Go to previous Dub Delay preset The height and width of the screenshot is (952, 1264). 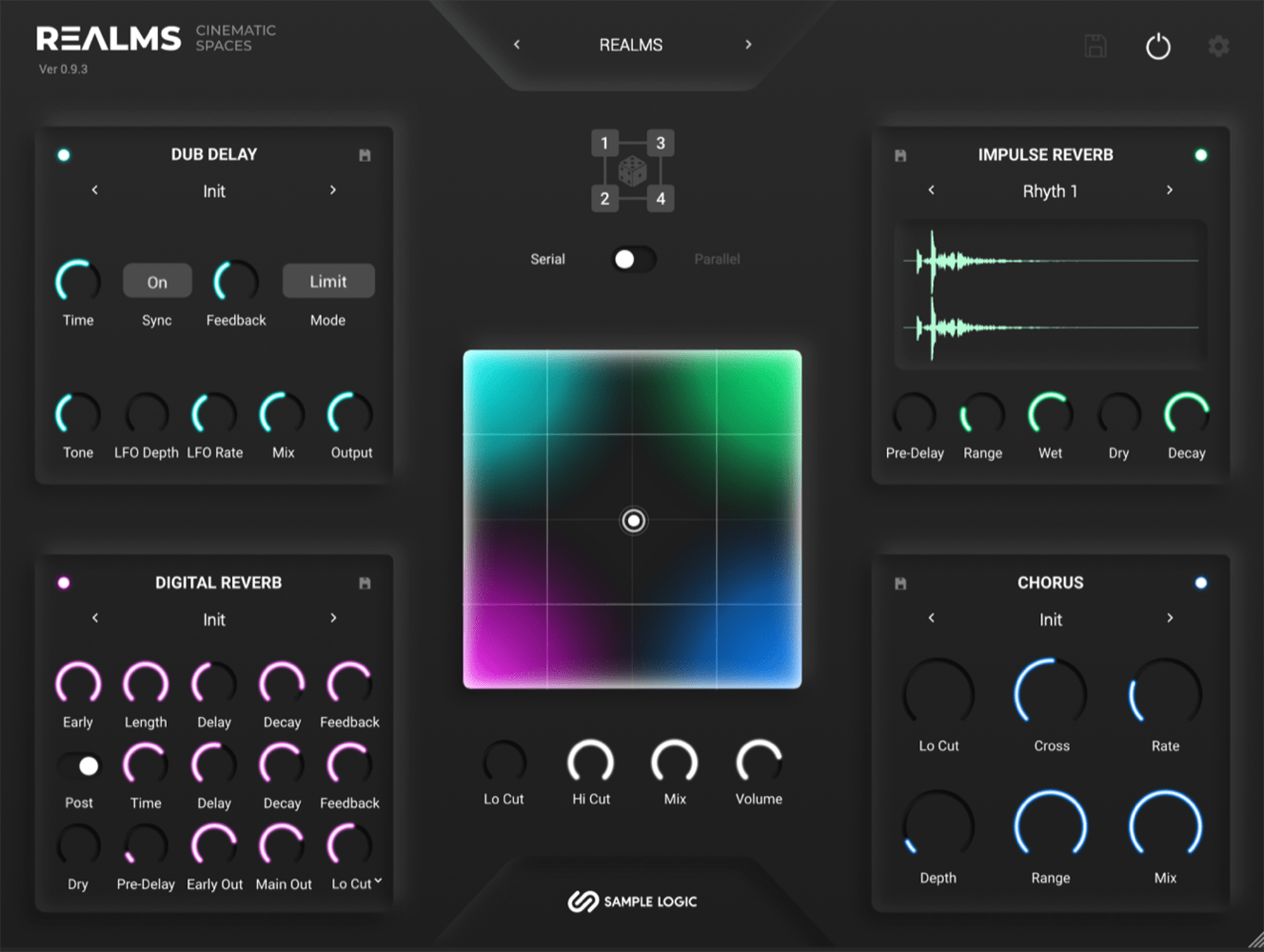coord(96,191)
